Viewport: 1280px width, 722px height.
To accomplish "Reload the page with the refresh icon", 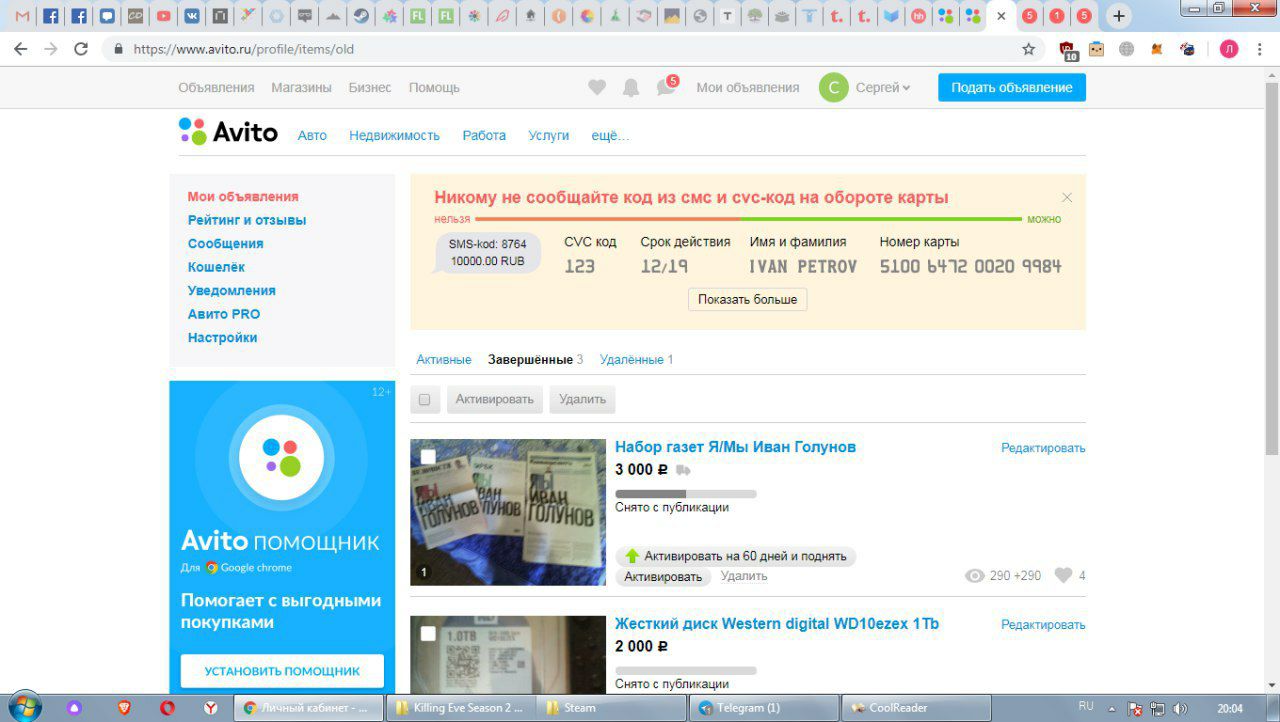I will 82,49.
